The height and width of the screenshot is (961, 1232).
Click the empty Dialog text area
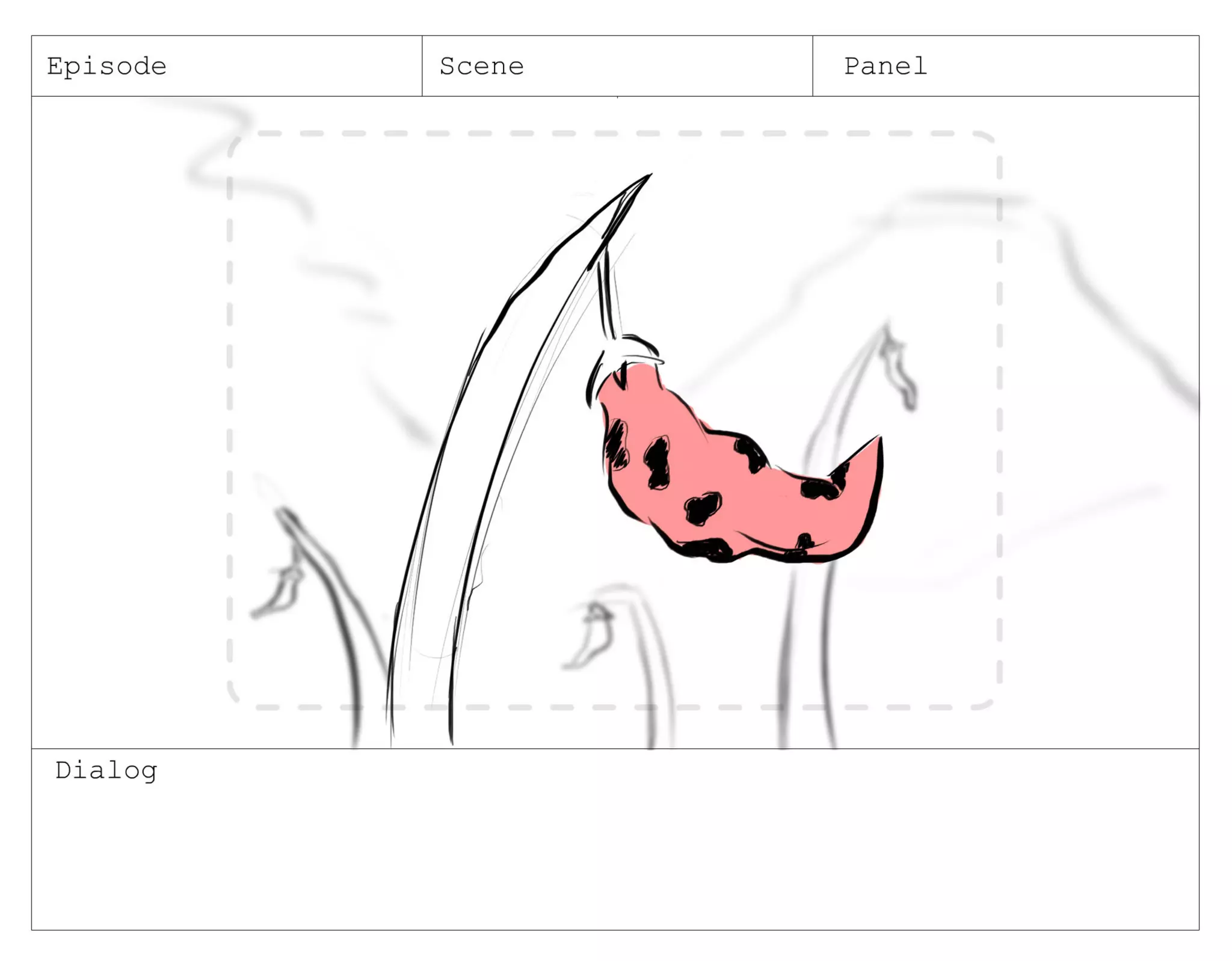615,854
